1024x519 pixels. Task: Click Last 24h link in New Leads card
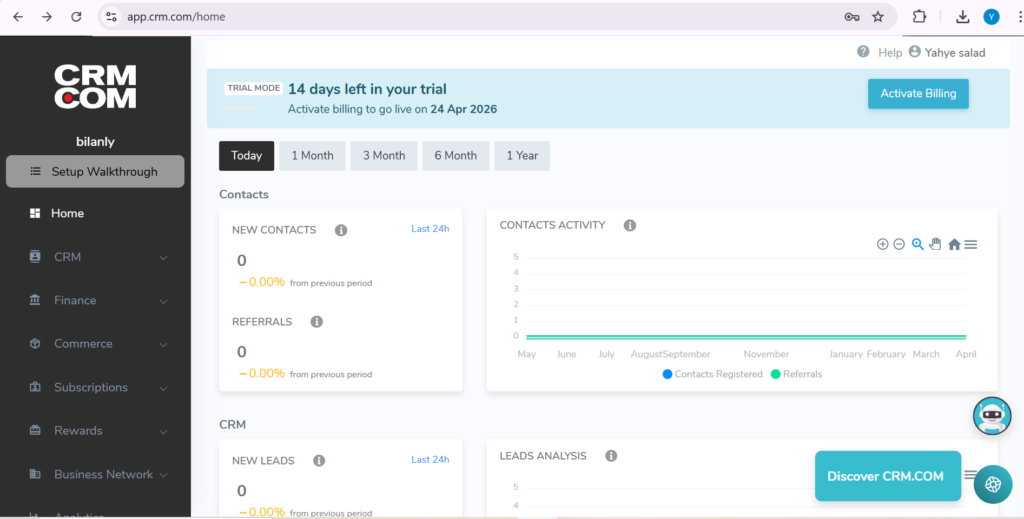430,460
